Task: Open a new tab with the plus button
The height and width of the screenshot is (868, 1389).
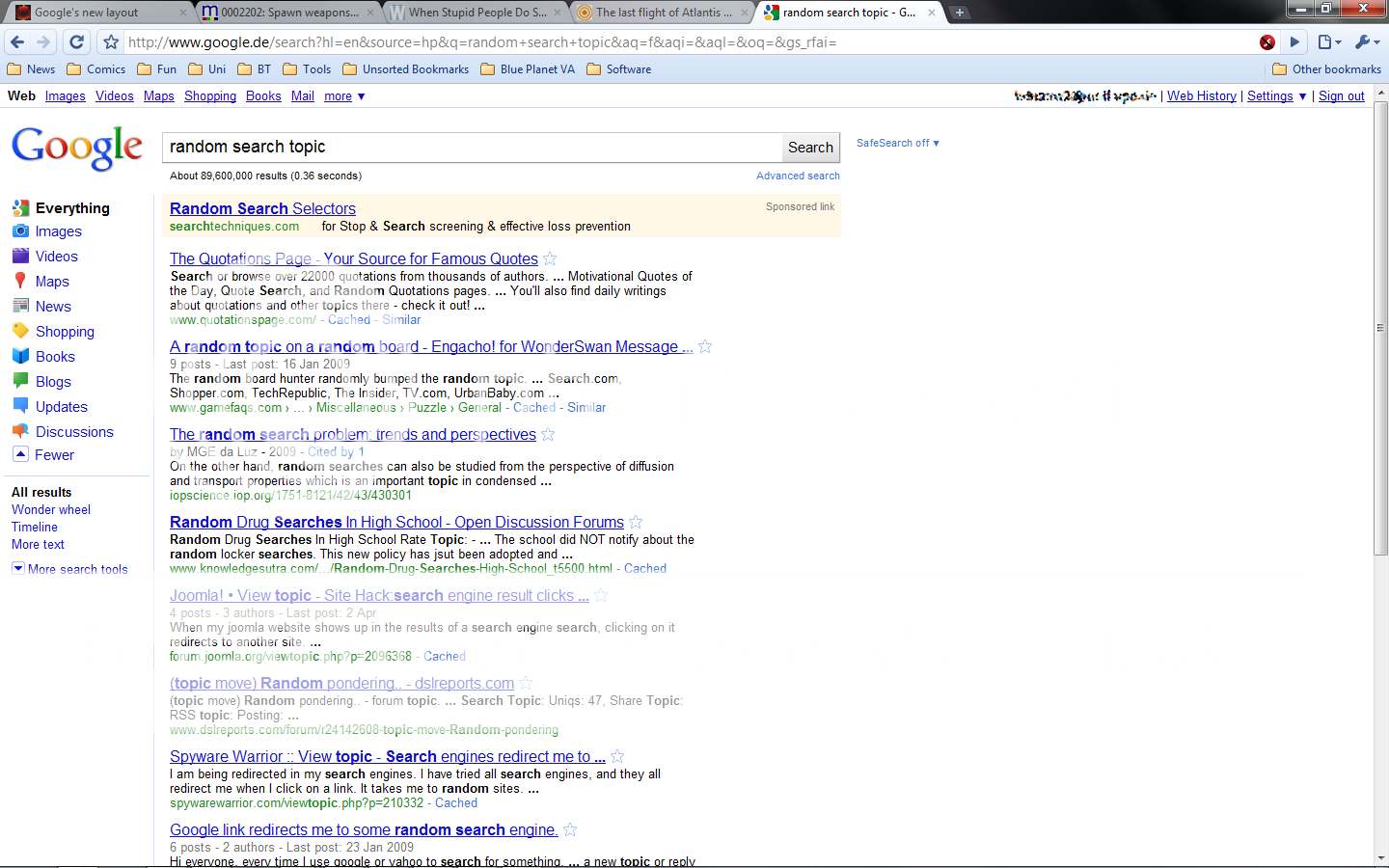Action: coord(959,13)
